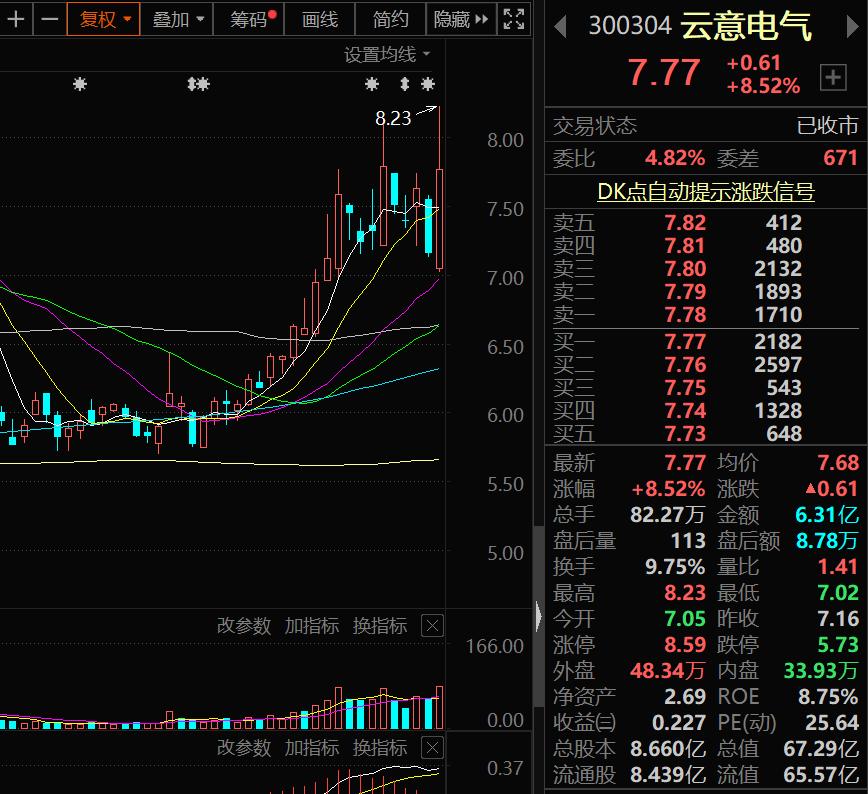Open the 叠加 overlay dropdown
This screenshot has height=794, width=868.
[x=170, y=19]
